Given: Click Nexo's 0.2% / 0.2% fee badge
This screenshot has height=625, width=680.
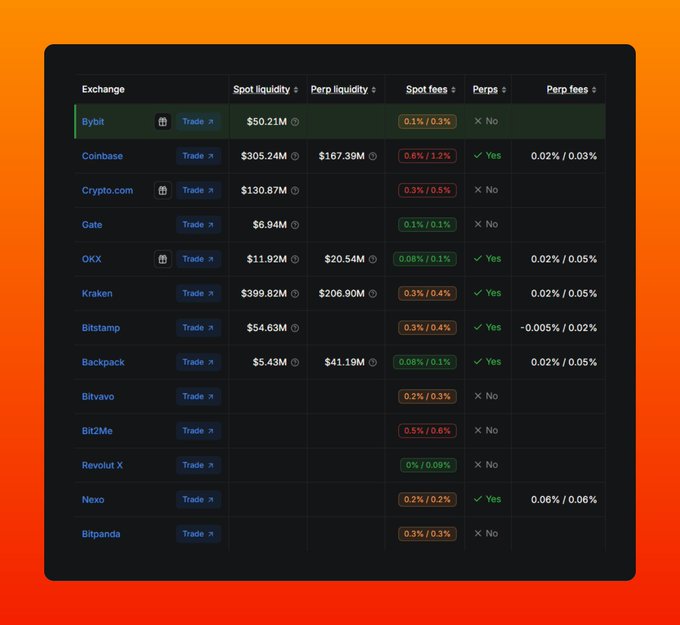Looking at the screenshot, I should (x=427, y=500).
